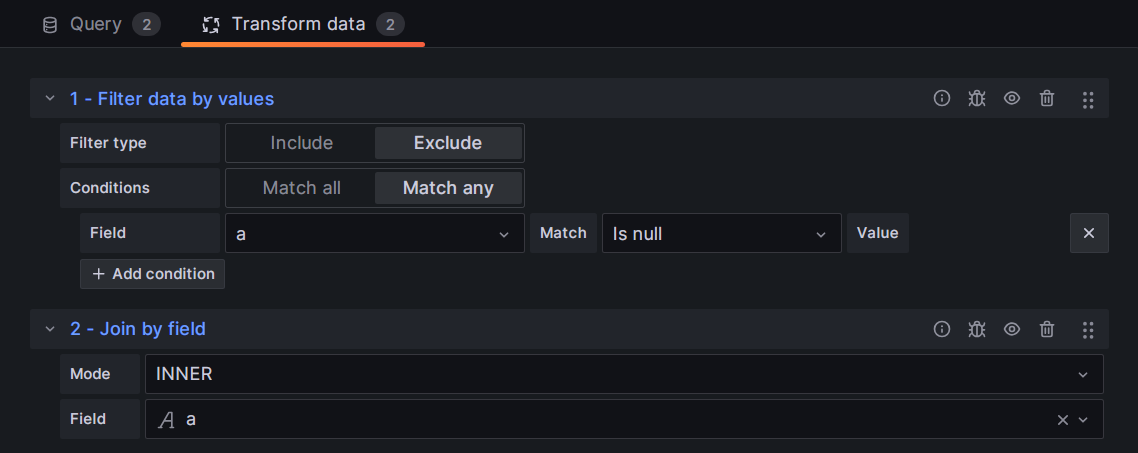Open the Mode dropdown set to INNER
This screenshot has width=1138, height=453.
tap(623, 374)
